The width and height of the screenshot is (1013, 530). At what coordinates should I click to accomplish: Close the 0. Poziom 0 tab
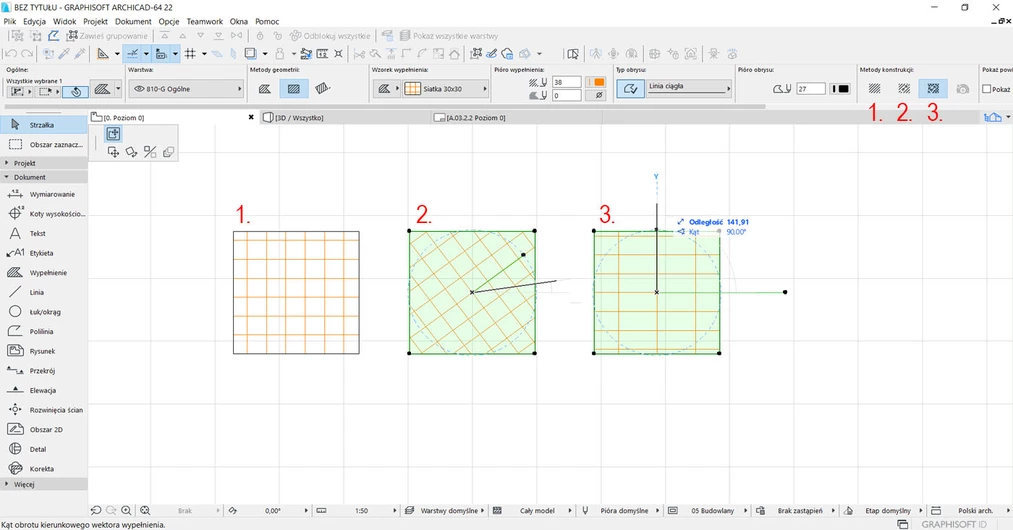pyautogui.click(x=251, y=117)
